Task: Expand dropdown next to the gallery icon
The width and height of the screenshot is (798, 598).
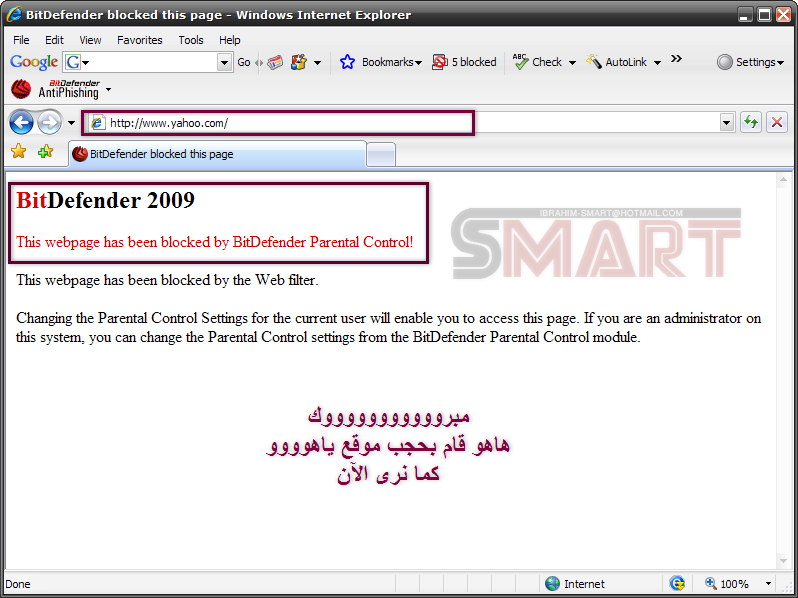Action: (317, 63)
